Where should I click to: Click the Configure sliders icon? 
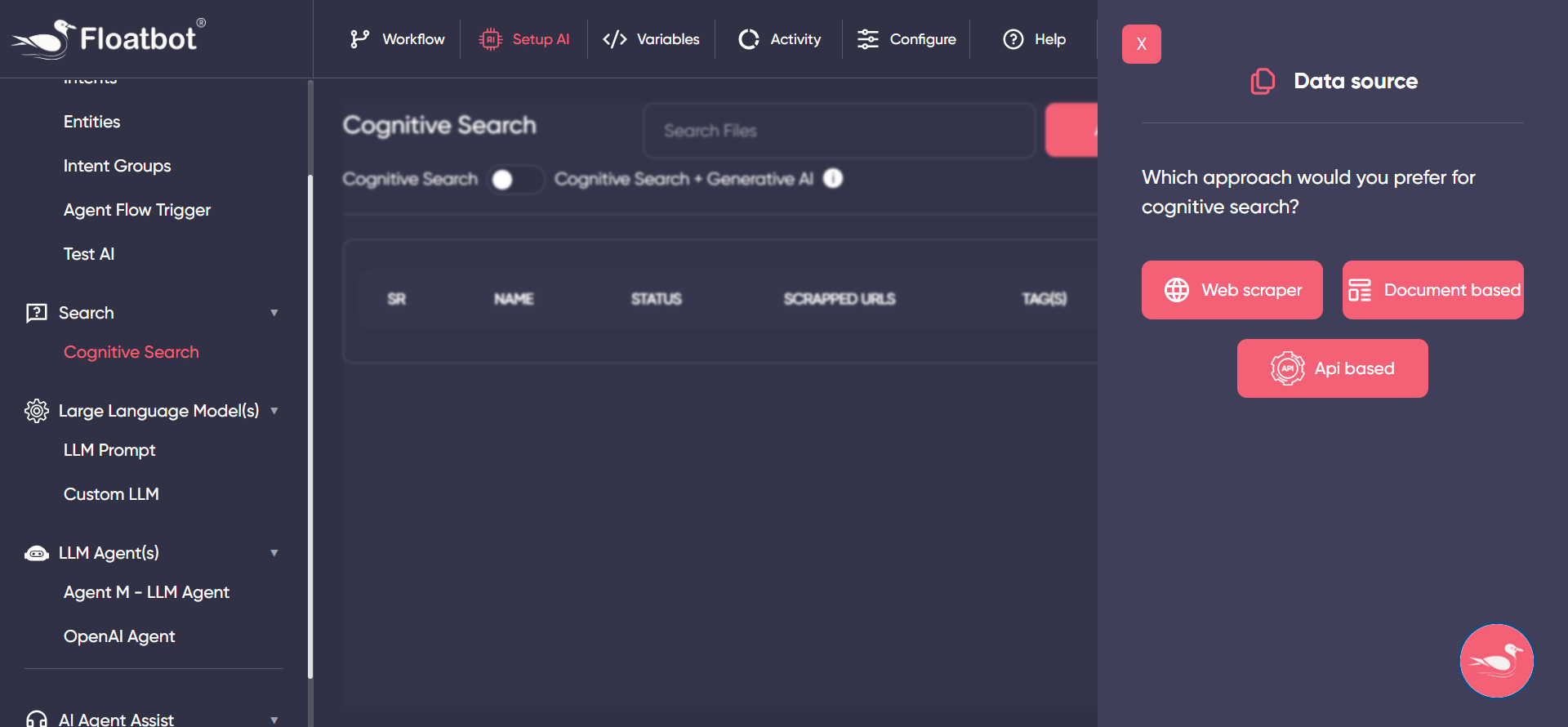coord(868,39)
